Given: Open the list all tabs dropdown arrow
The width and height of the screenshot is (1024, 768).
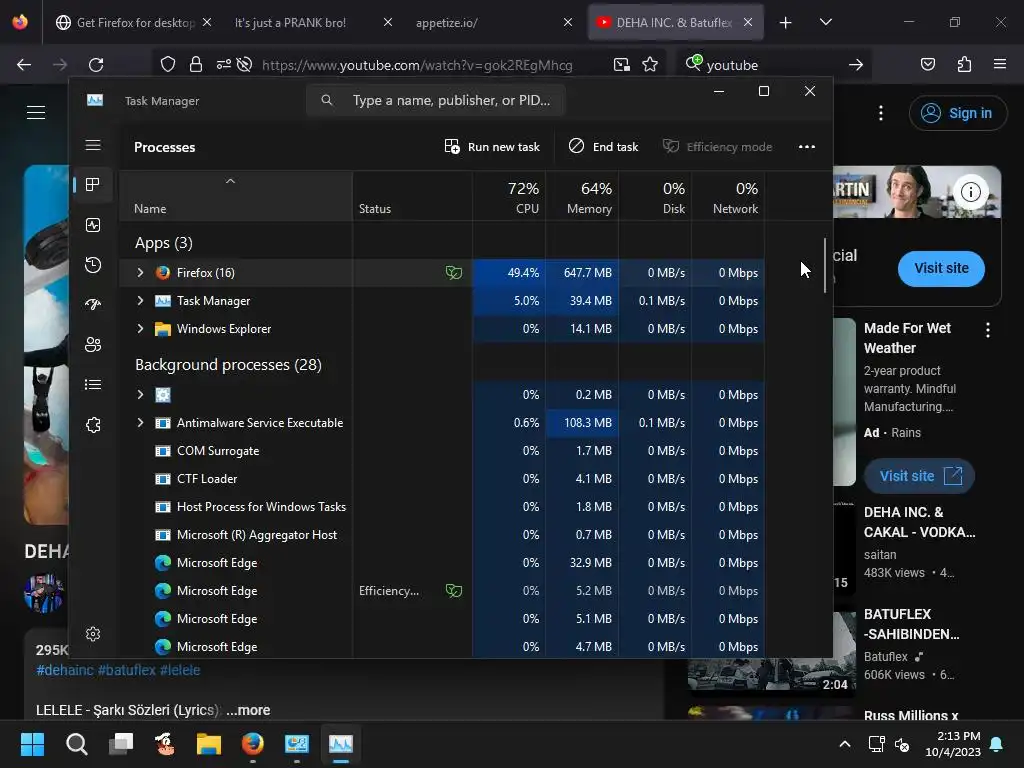Looking at the screenshot, I should [825, 22].
